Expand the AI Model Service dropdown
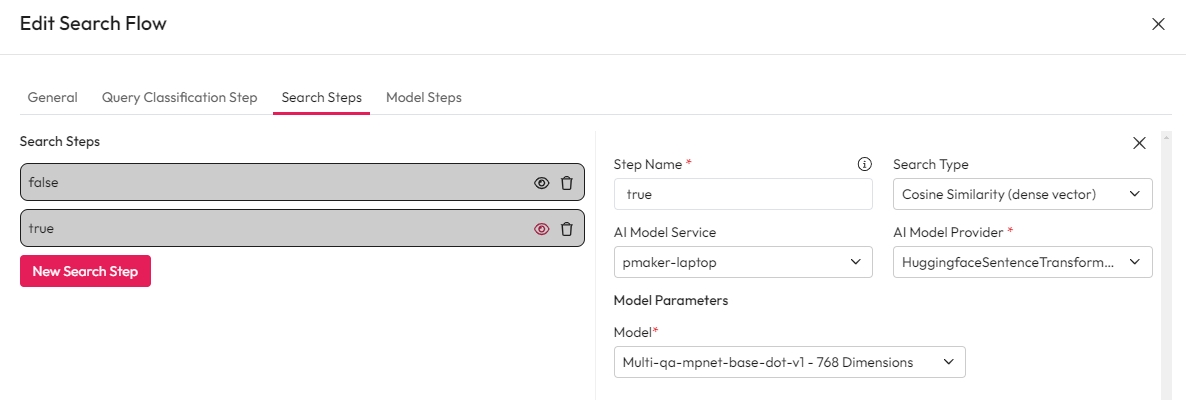The width and height of the screenshot is (1186, 400). 743,263
